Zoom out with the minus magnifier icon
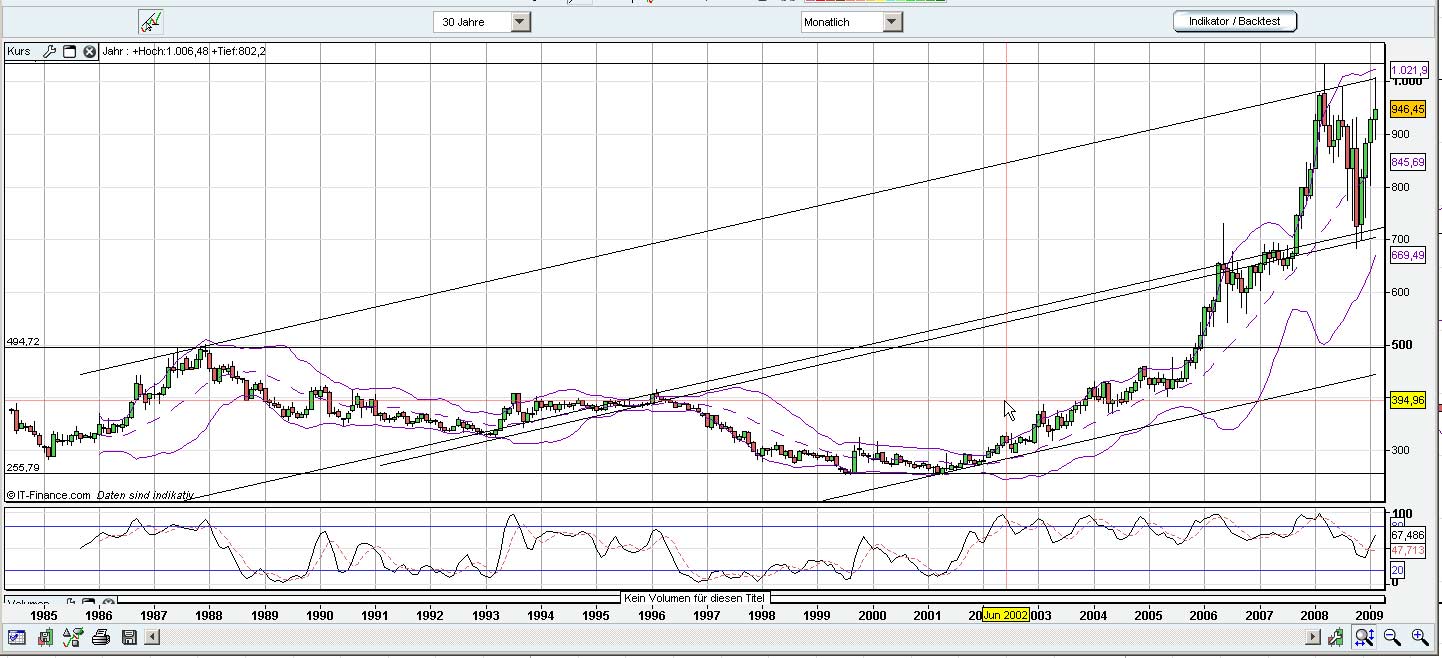The width and height of the screenshot is (1442, 658). tap(1390, 637)
